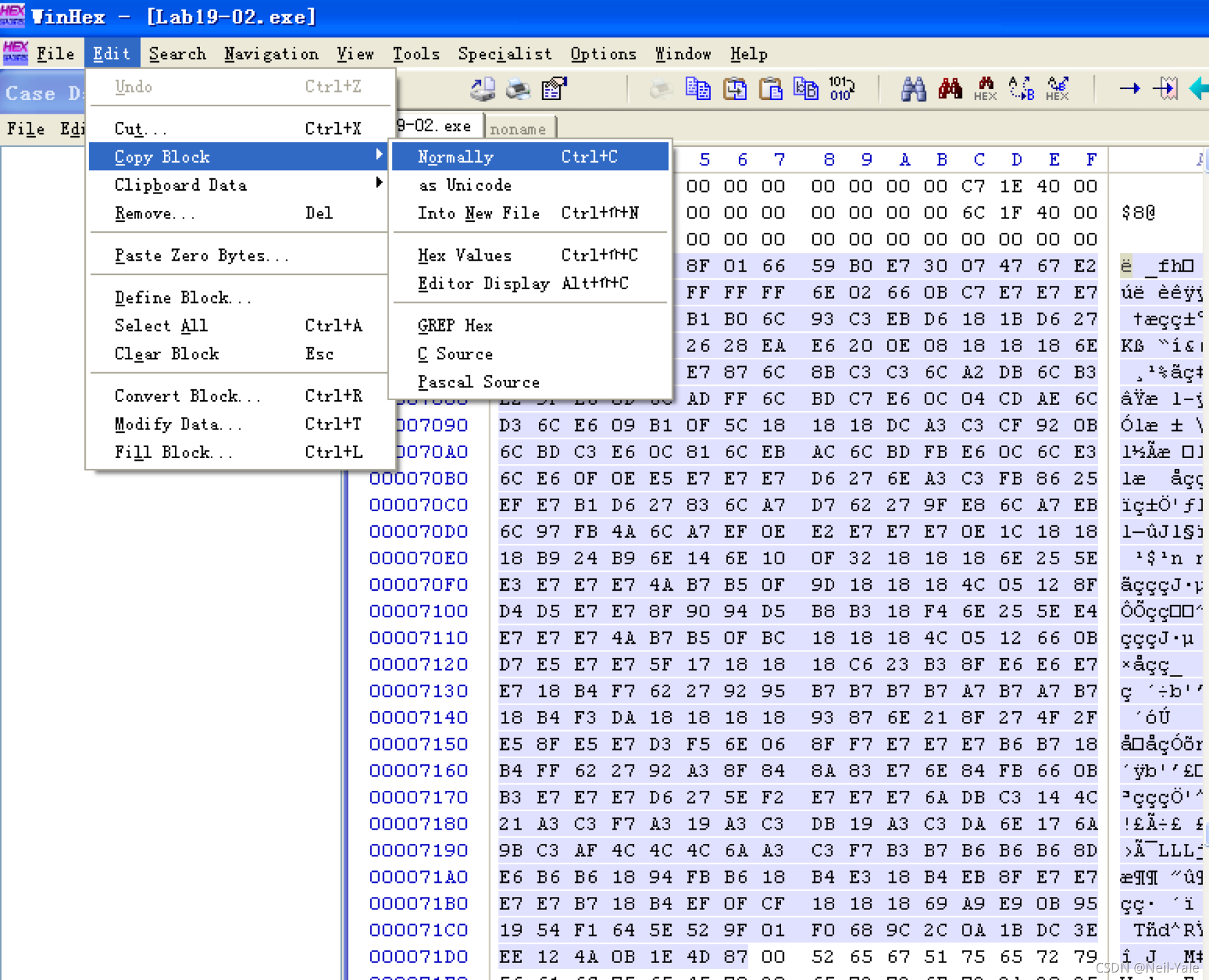Image resolution: width=1209 pixels, height=980 pixels.
Task: Click the greyed eraser toolbar icon
Action: click(661, 89)
